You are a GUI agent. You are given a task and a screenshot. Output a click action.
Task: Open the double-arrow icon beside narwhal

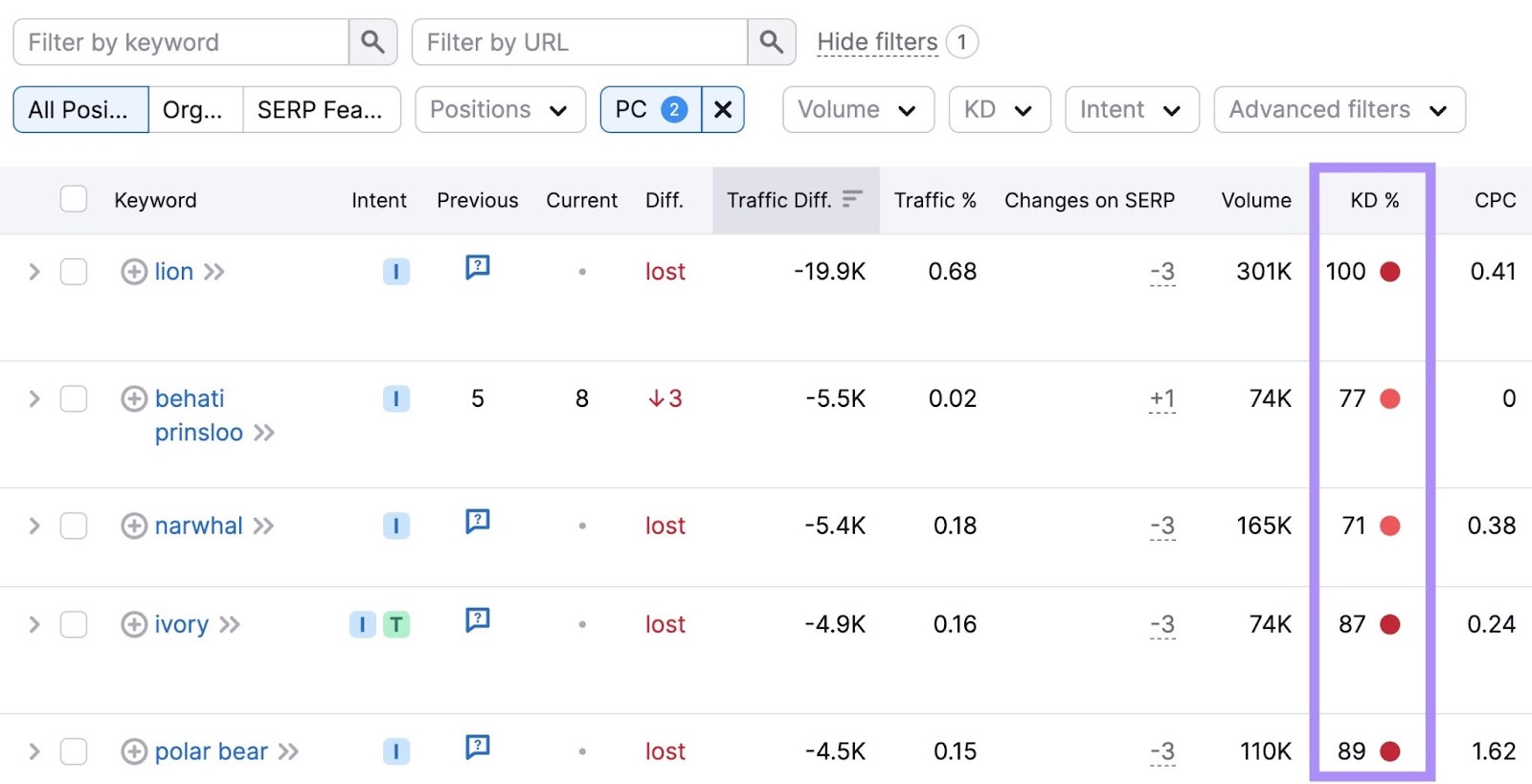click(263, 526)
